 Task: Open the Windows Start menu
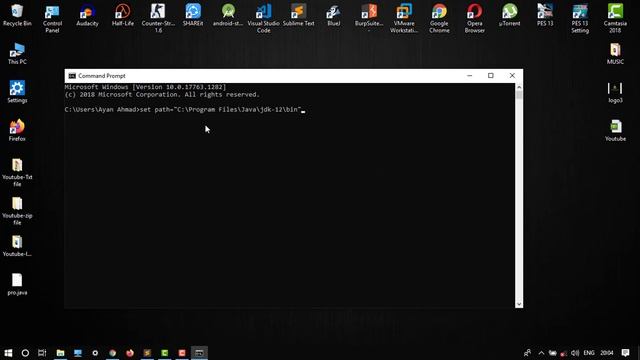(8, 353)
